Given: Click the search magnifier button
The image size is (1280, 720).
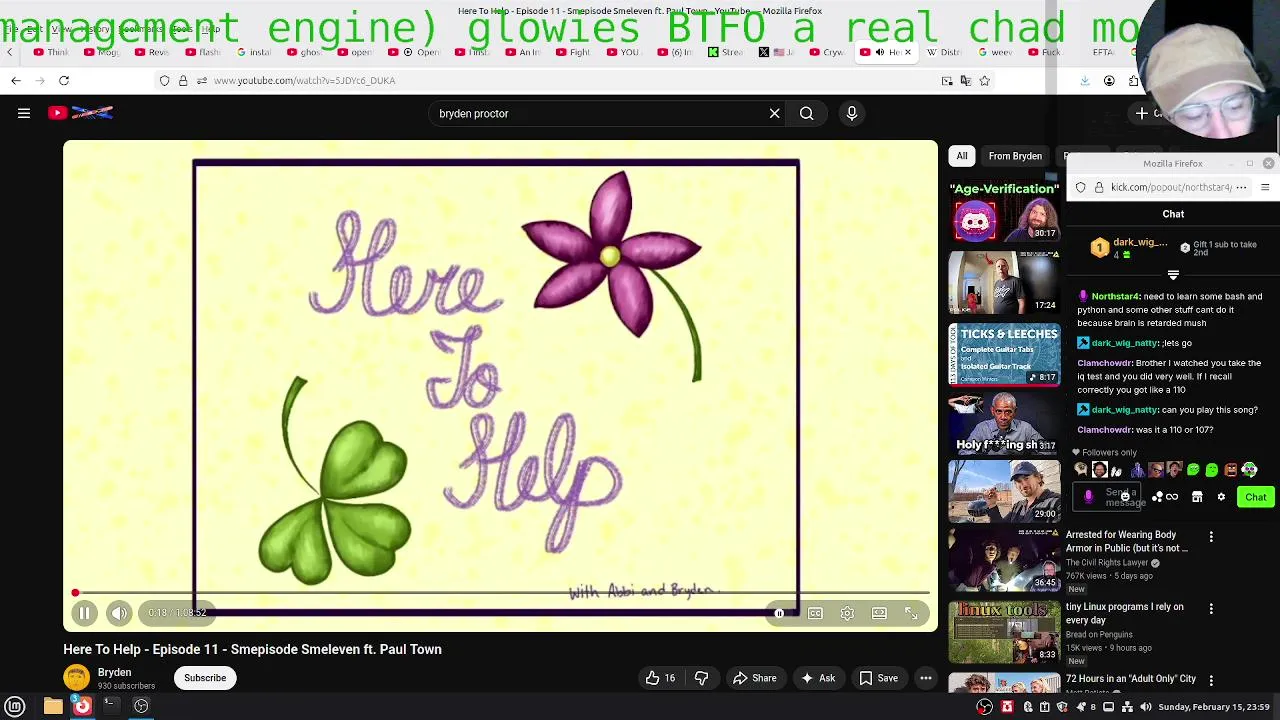Looking at the screenshot, I should (x=806, y=113).
